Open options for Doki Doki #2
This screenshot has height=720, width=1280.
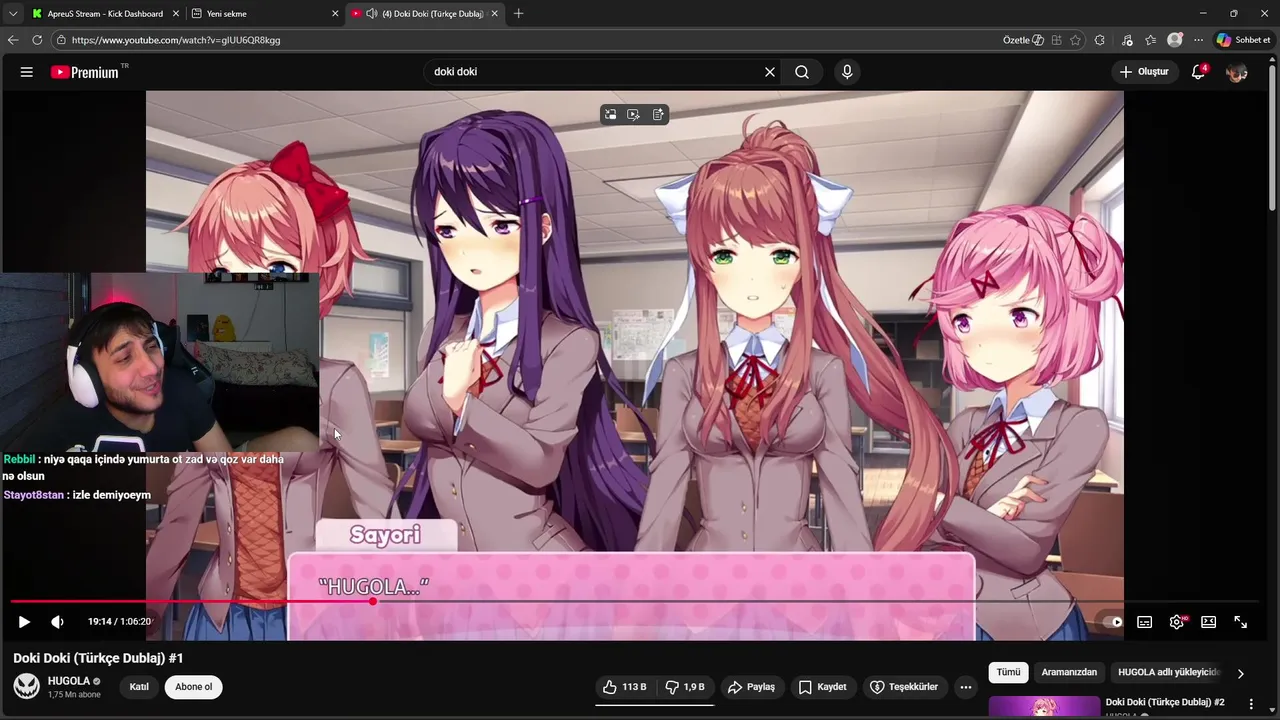[1251, 705]
